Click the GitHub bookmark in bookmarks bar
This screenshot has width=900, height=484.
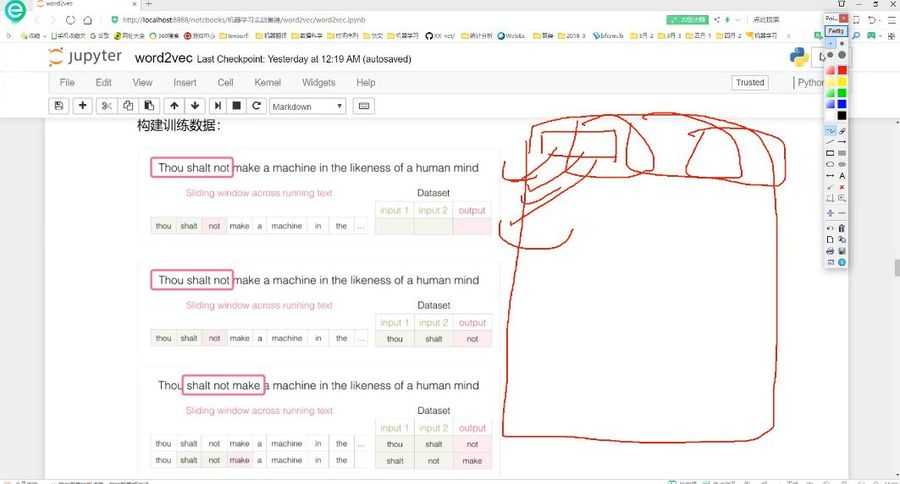pyautogui.click(x=440, y=36)
